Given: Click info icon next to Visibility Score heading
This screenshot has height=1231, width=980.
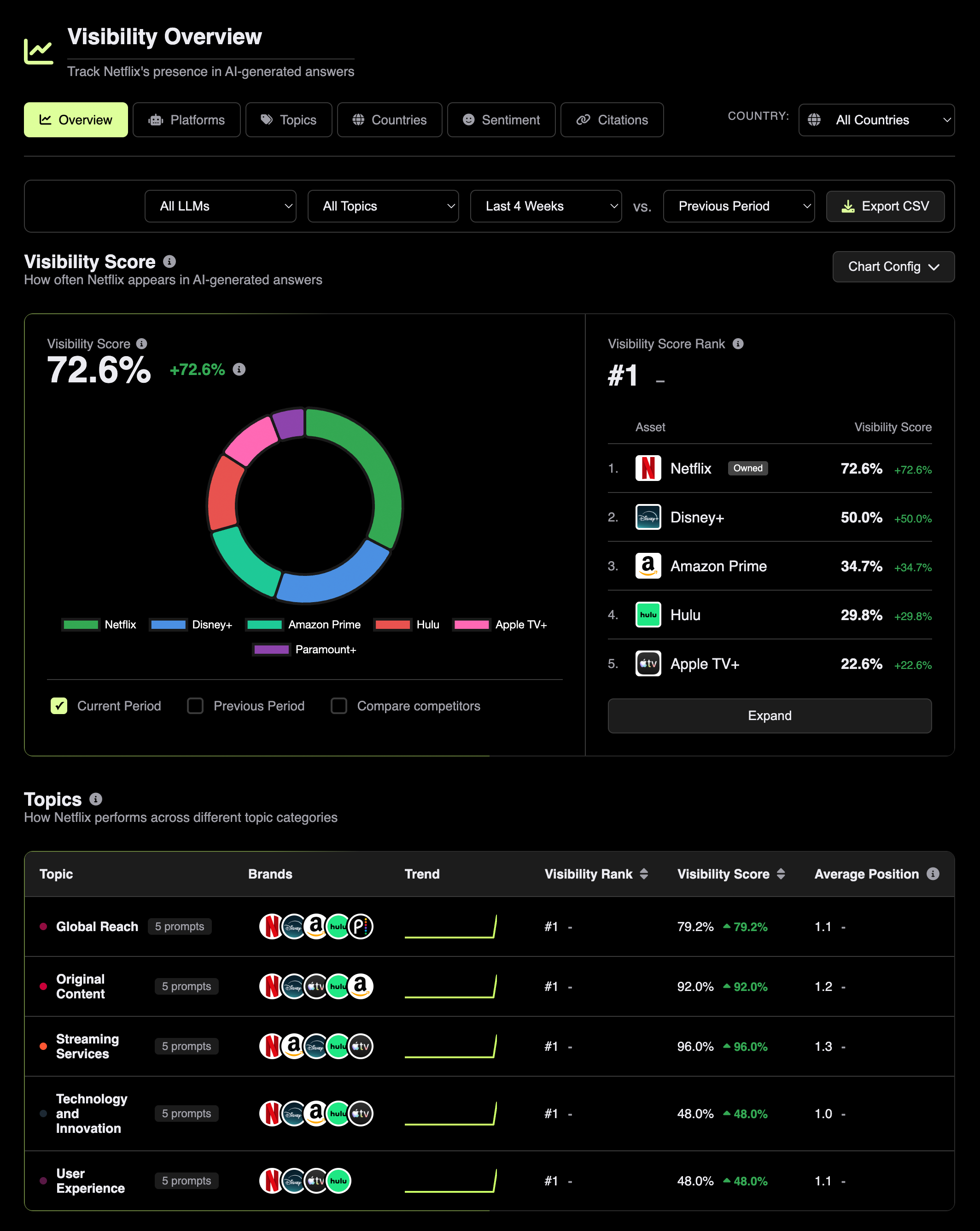Looking at the screenshot, I should (x=169, y=262).
